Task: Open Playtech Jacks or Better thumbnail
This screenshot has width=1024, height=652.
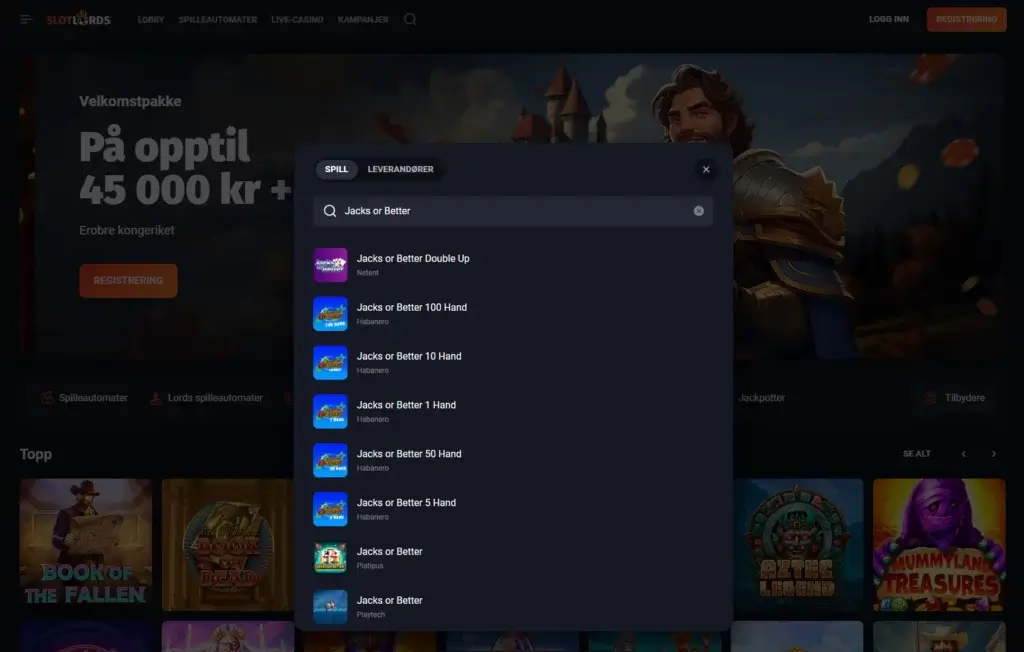Action: pos(330,607)
